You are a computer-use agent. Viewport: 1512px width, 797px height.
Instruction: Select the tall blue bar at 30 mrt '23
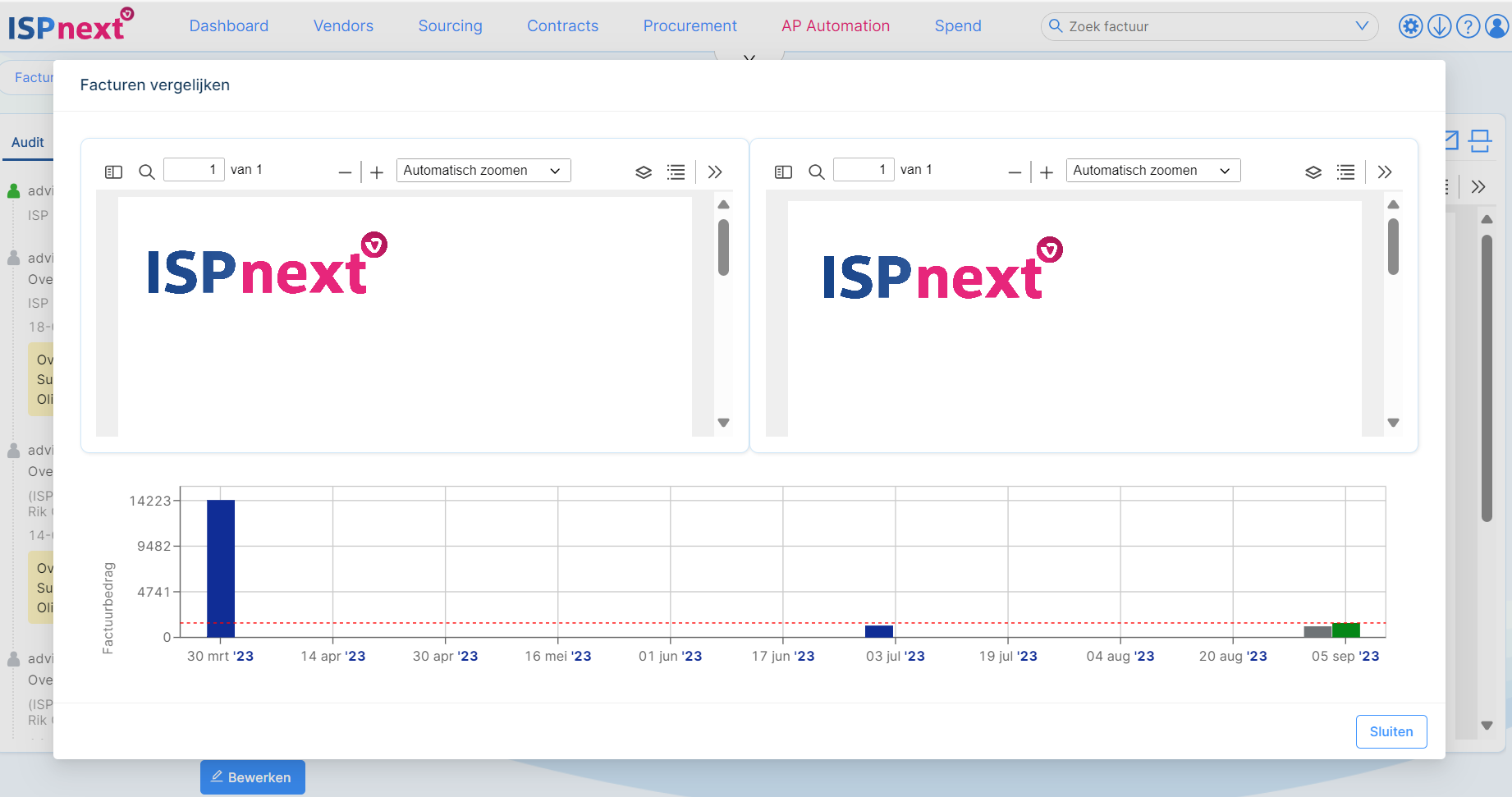click(x=221, y=568)
